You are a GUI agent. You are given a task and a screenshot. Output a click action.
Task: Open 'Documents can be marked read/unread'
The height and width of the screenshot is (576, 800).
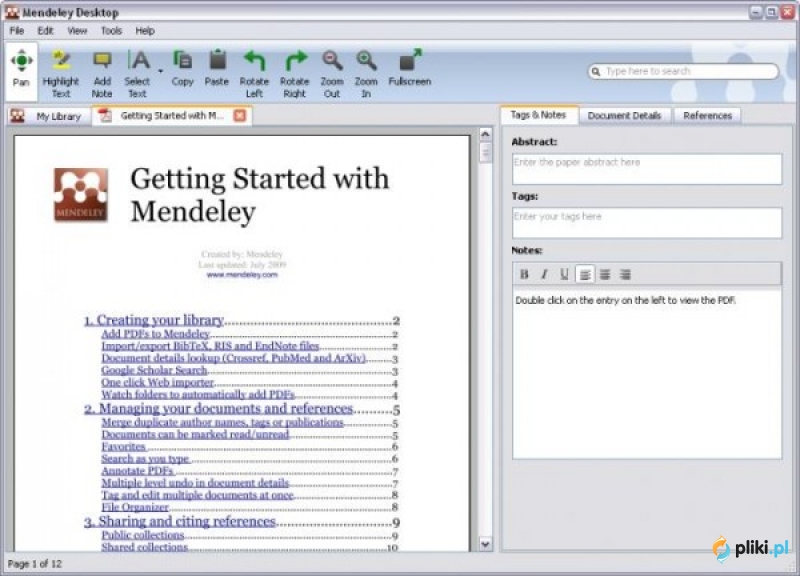click(195, 435)
